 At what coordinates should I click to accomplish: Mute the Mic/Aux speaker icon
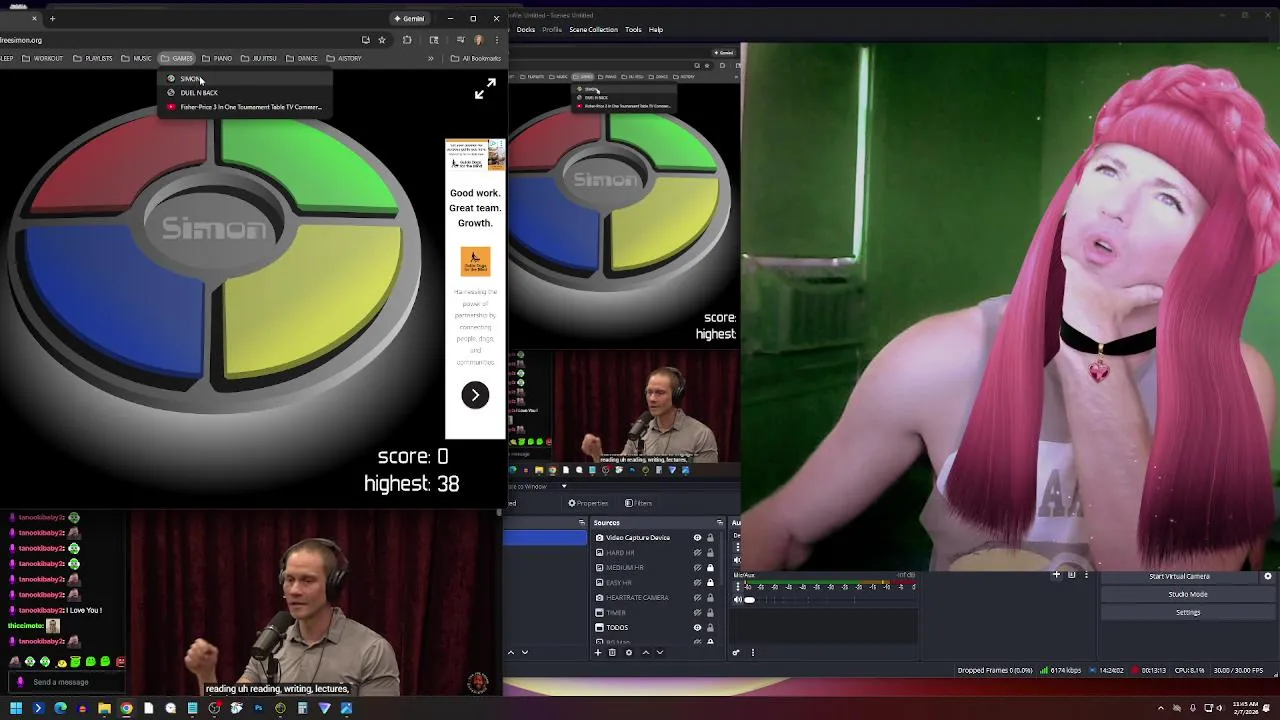click(x=738, y=600)
